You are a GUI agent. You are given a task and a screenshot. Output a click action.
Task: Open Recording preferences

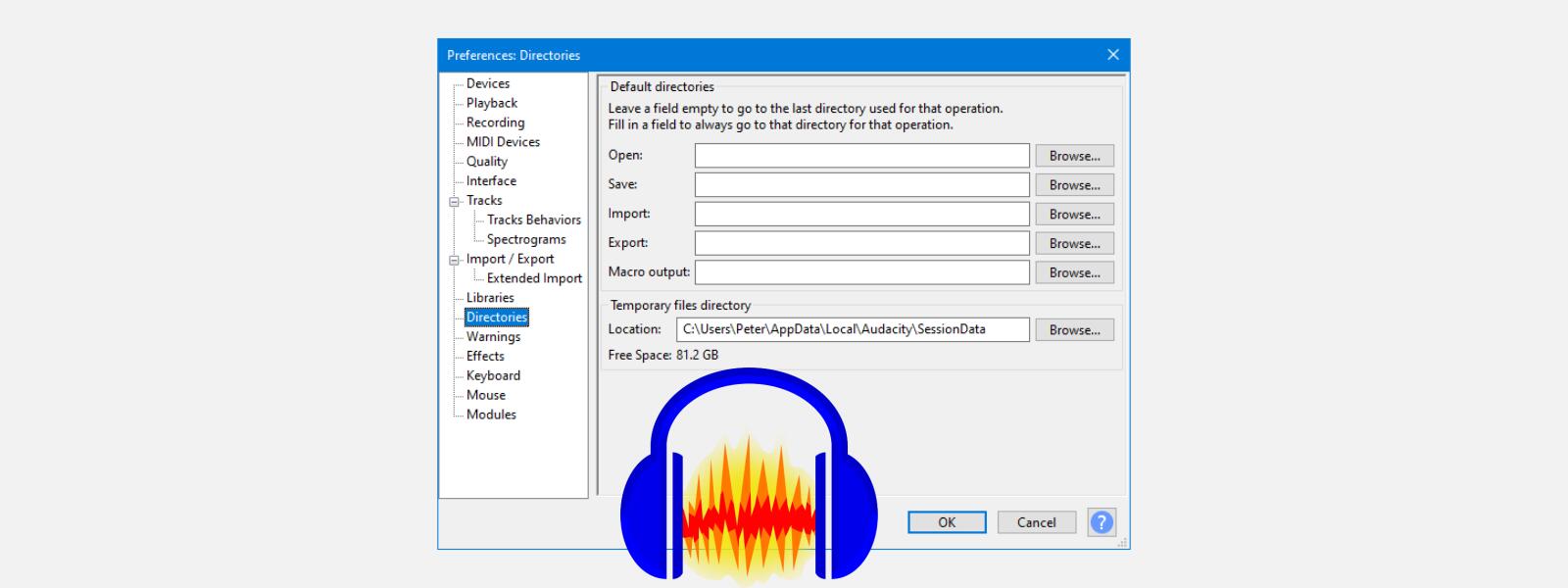(x=495, y=122)
